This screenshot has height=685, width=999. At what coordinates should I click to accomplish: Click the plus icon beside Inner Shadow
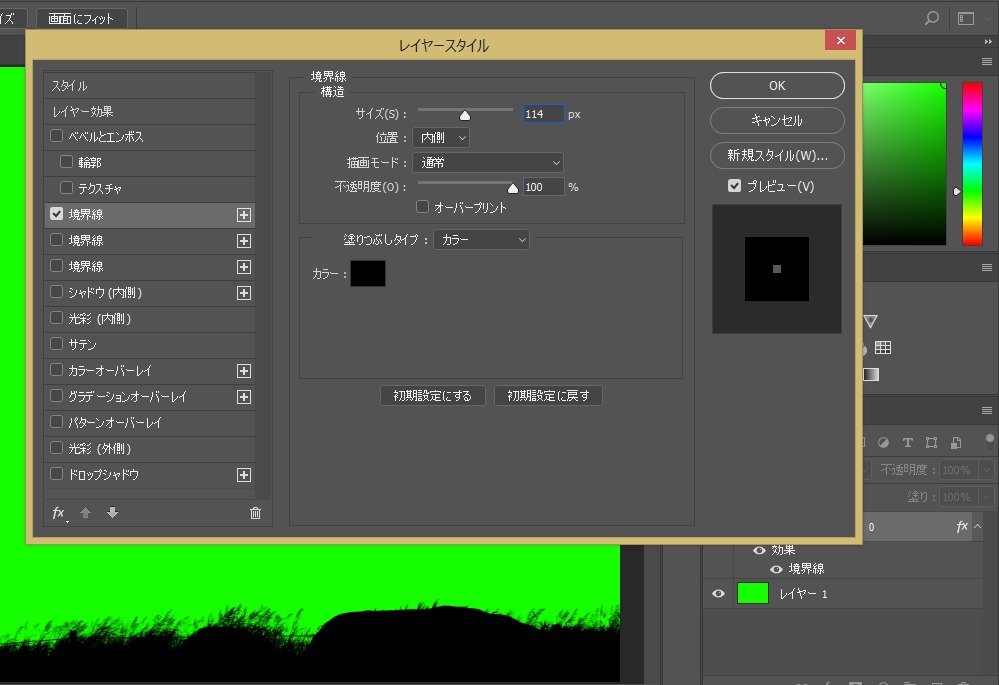(243, 293)
